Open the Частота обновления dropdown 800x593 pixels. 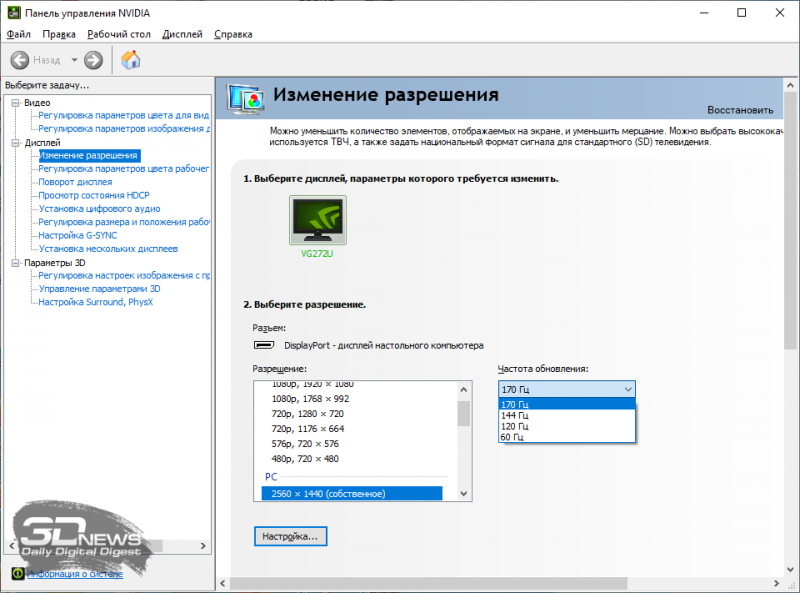(627, 389)
